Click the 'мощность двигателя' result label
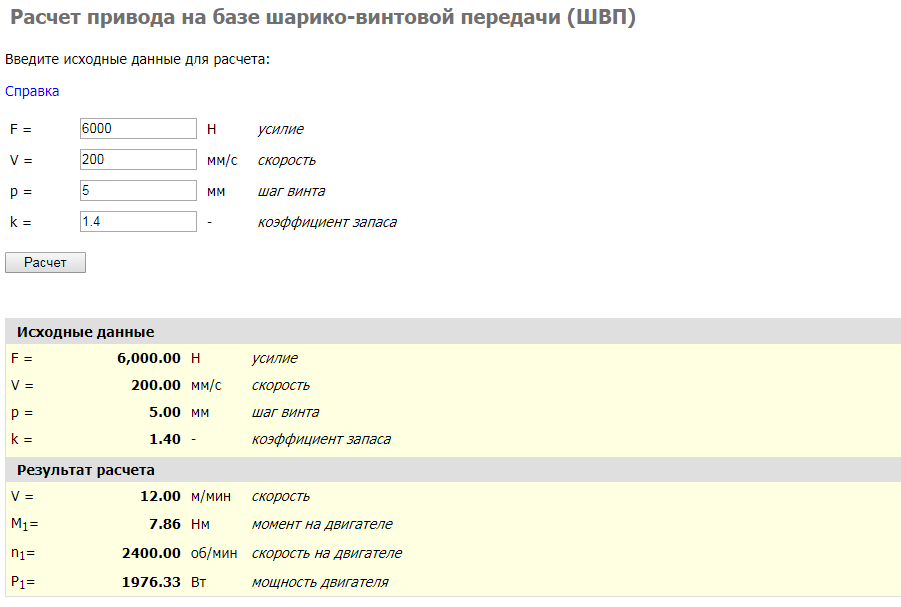The height and width of the screenshot is (607, 901). (320, 582)
